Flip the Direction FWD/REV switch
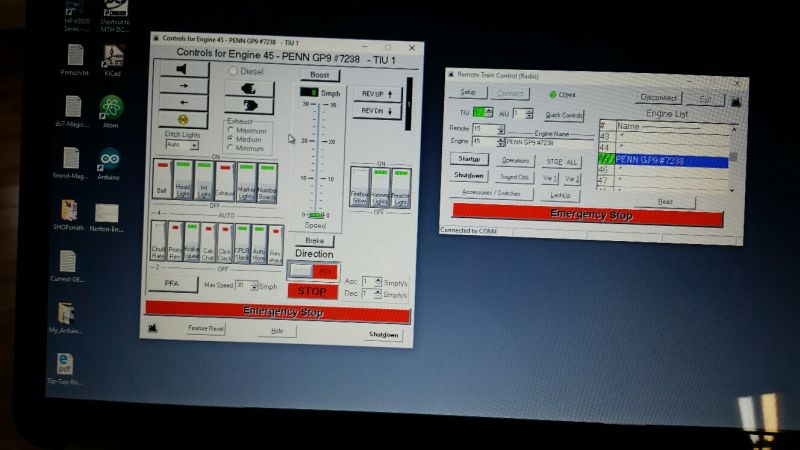This screenshot has width=800, height=450. pos(313,271)
